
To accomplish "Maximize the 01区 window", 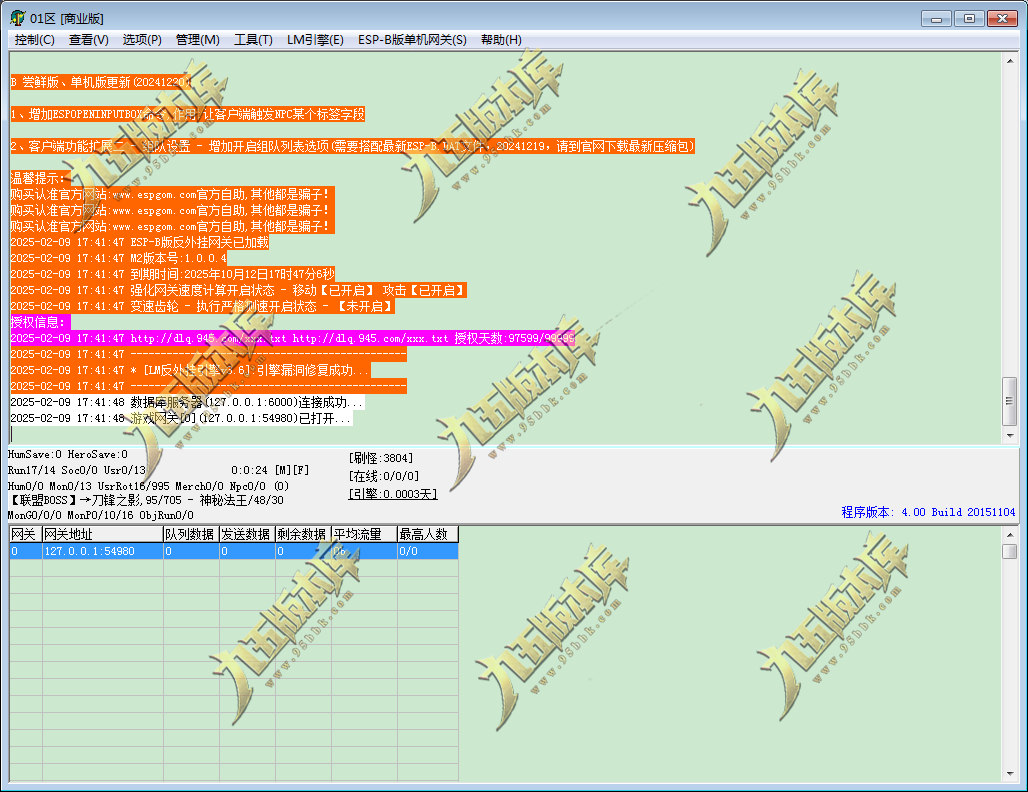I will [x=969, y=18].
